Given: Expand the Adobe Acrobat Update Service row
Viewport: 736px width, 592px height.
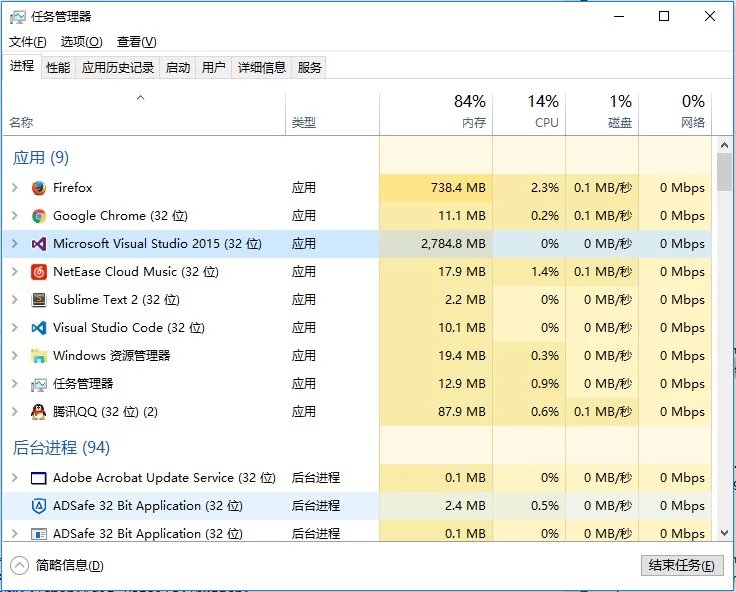Looking at the screenshot, I should point(15,477).
